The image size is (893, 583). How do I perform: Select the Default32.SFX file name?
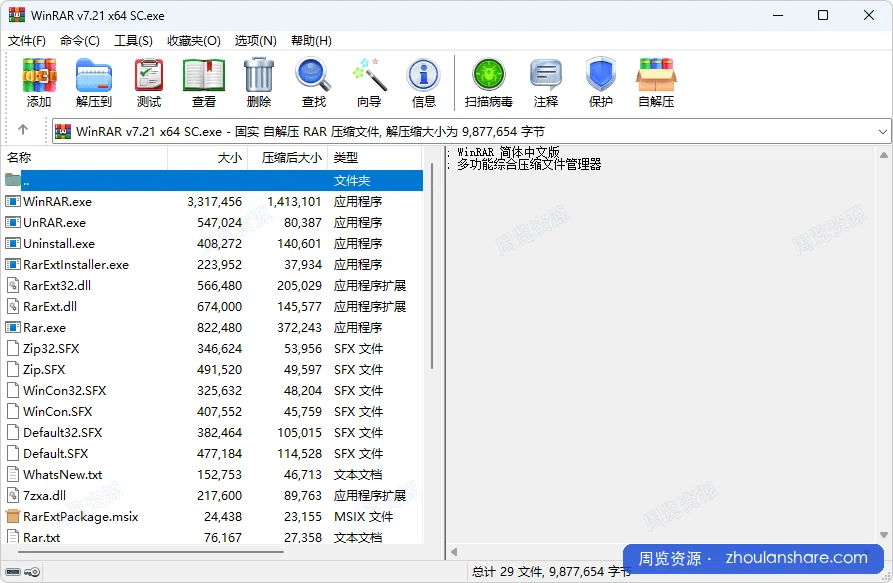click(63, 433)
